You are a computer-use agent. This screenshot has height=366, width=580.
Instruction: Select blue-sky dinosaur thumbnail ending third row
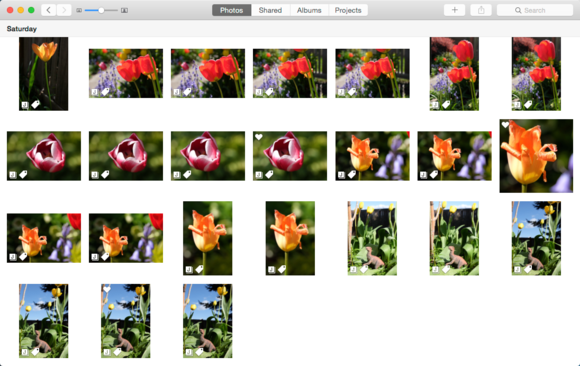[536, 238]
